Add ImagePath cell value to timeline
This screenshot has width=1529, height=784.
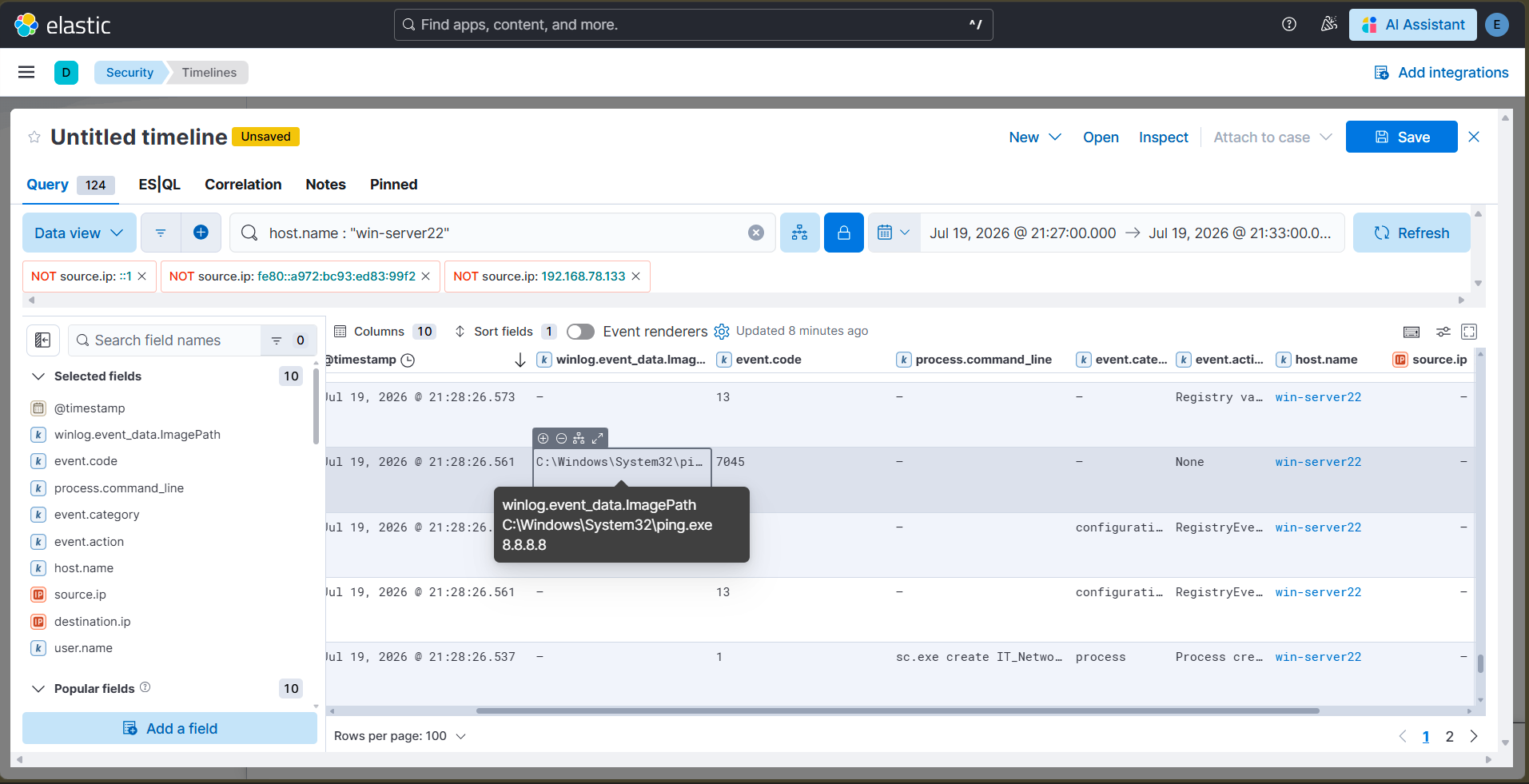(579, 438)
